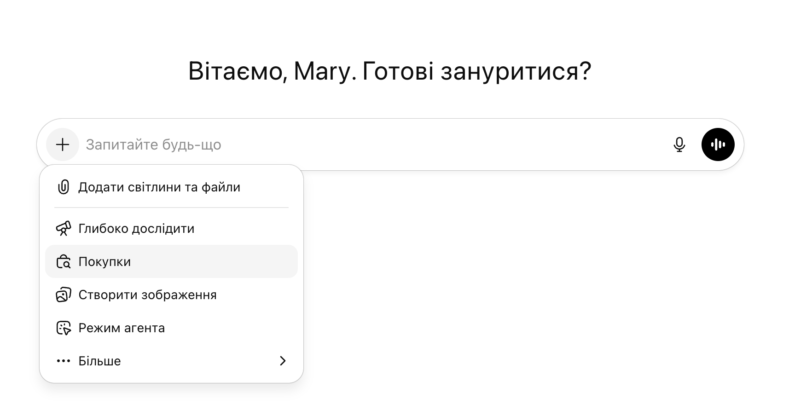Click the three-dot icon beside Більше
The width and height of the screenshot is (789, 416).
pyautogui.click(x=64, y=361)
